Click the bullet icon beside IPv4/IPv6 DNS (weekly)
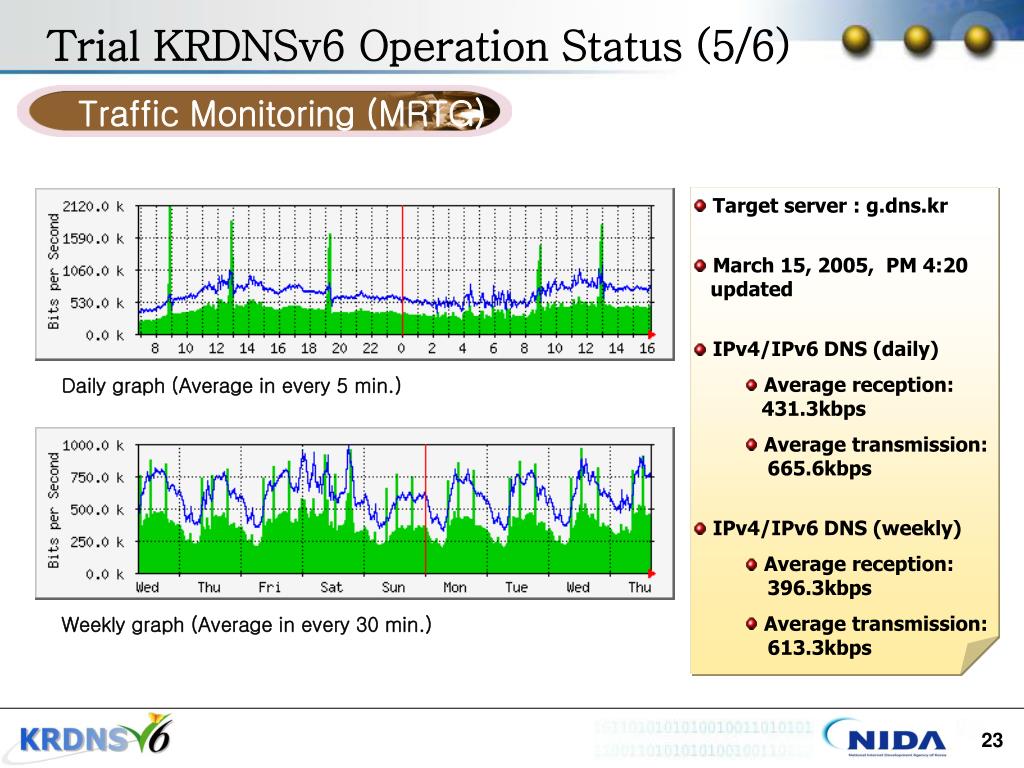Viewport: 1024px width, 768px height. [x=700, y=529]
